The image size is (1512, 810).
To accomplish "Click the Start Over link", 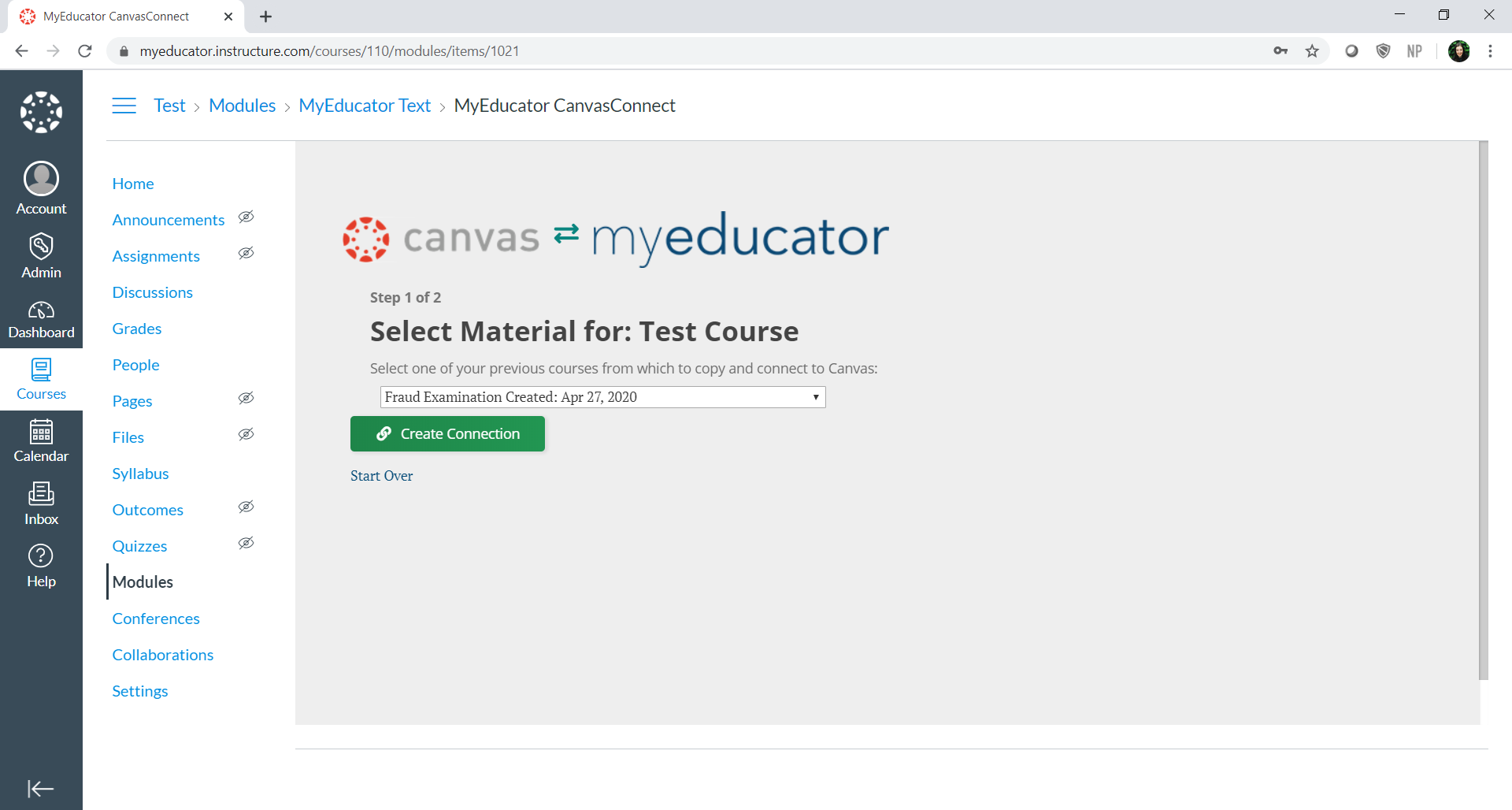I will [381, 476].
